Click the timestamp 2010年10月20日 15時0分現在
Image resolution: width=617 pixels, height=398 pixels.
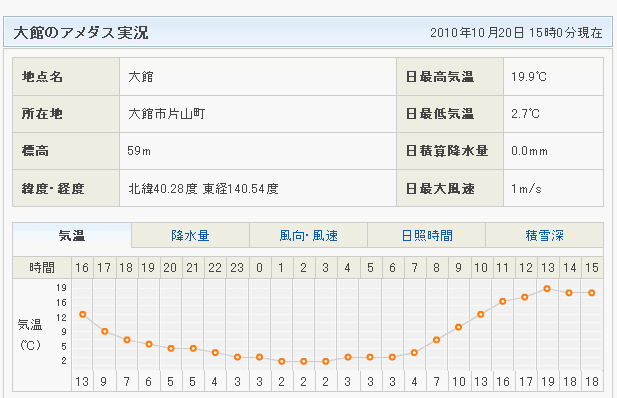pos(516,33)
